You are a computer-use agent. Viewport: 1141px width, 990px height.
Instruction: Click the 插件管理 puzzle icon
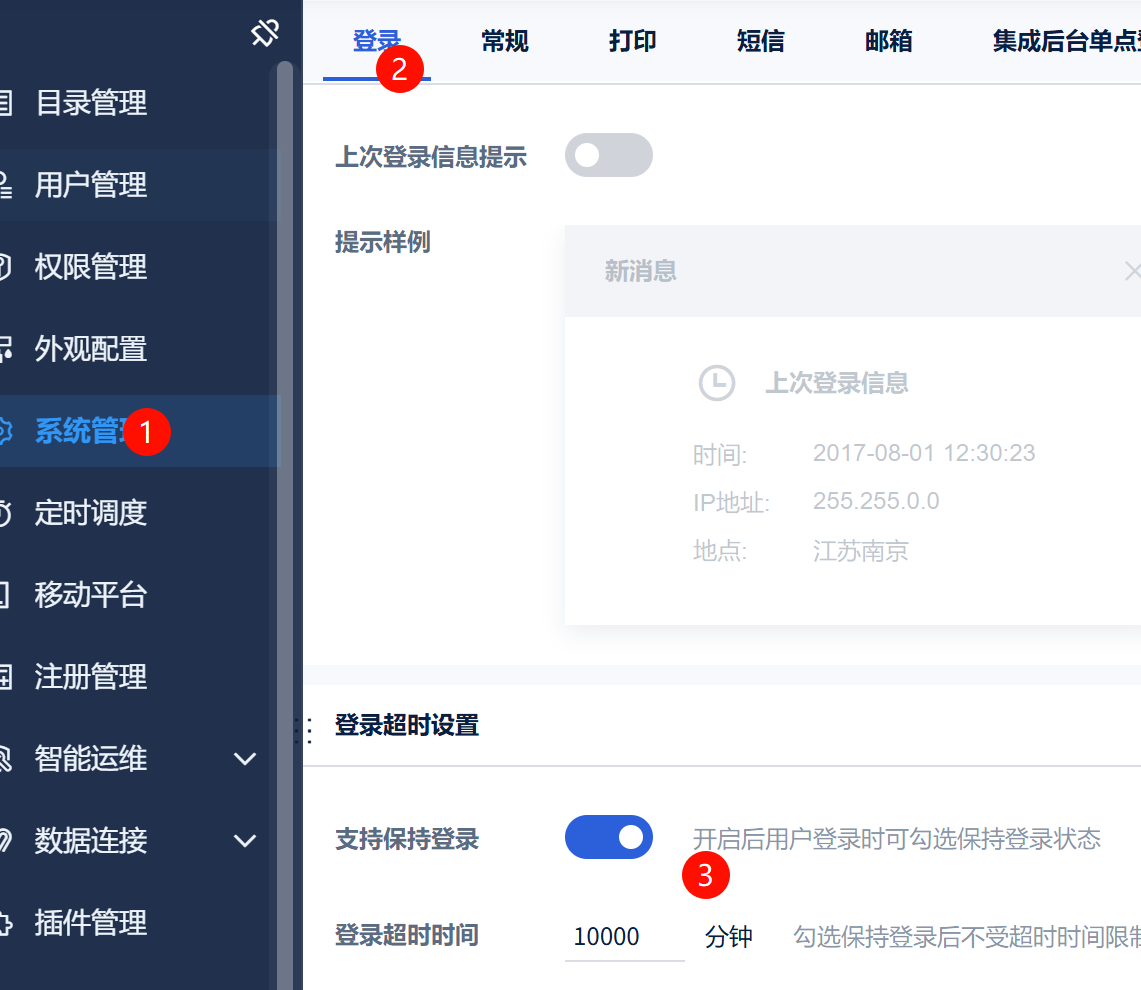point(5,923)
